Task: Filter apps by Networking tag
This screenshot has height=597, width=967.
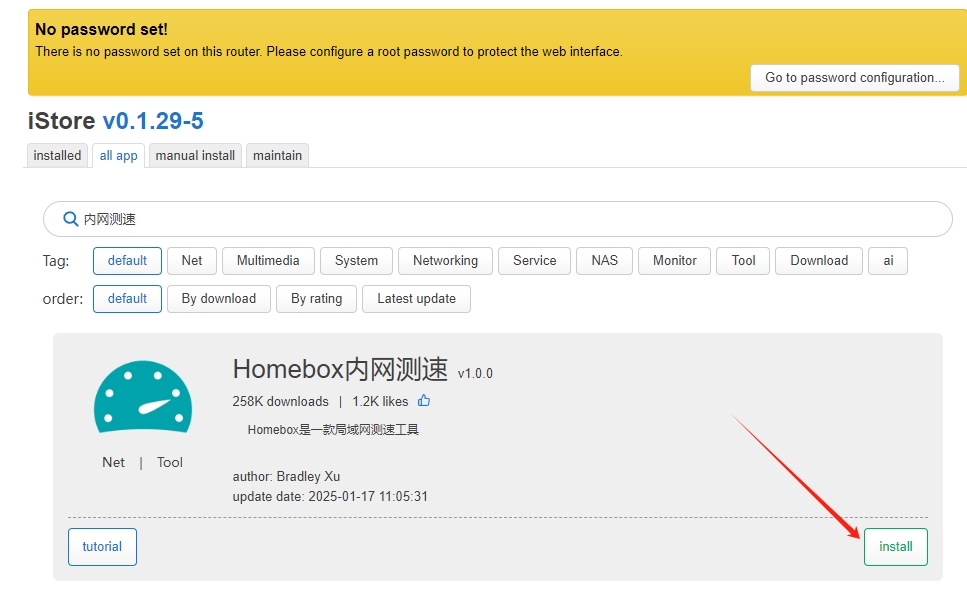Action: (x=445, y=261)
